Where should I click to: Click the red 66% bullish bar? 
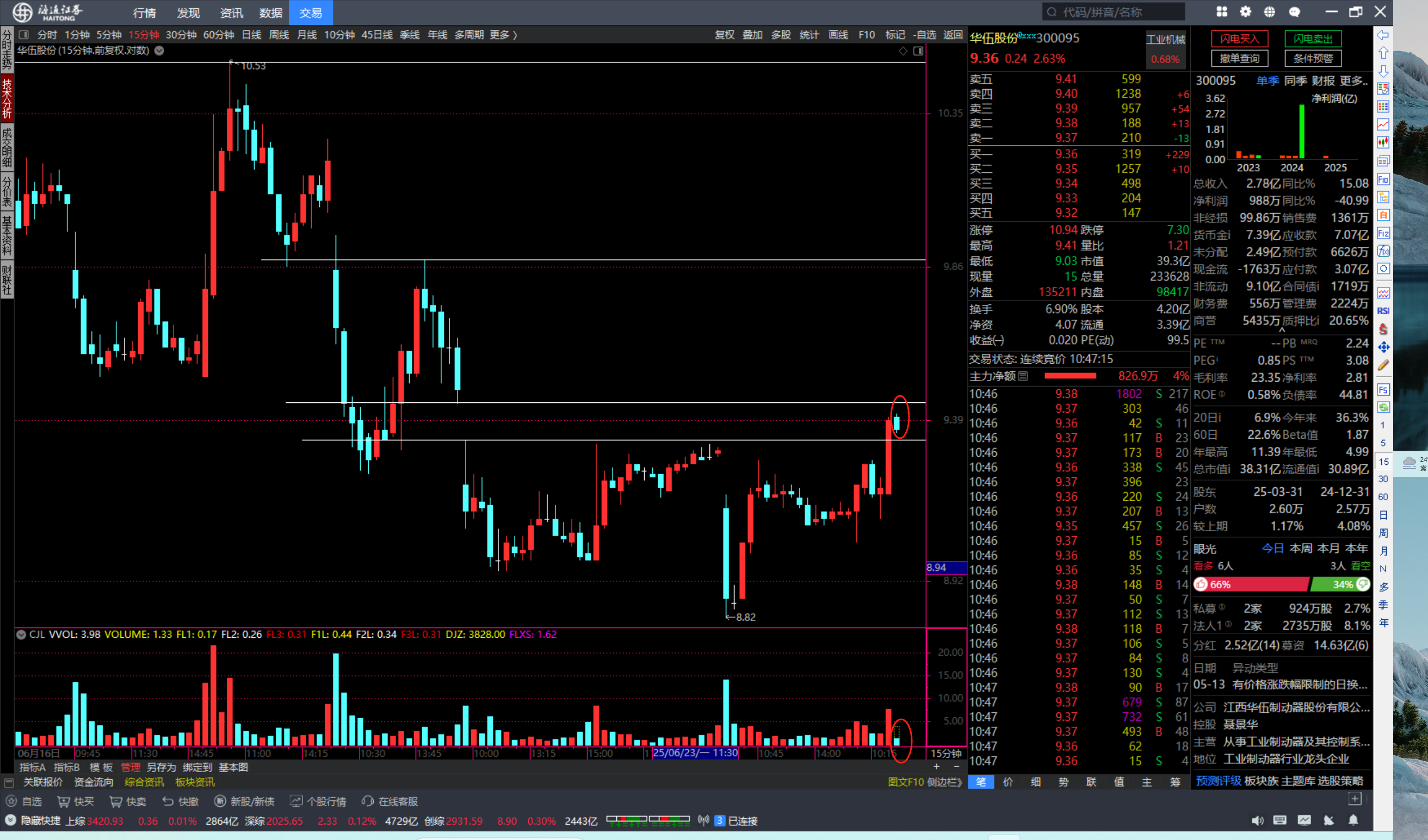click(x=1251, y=584)
